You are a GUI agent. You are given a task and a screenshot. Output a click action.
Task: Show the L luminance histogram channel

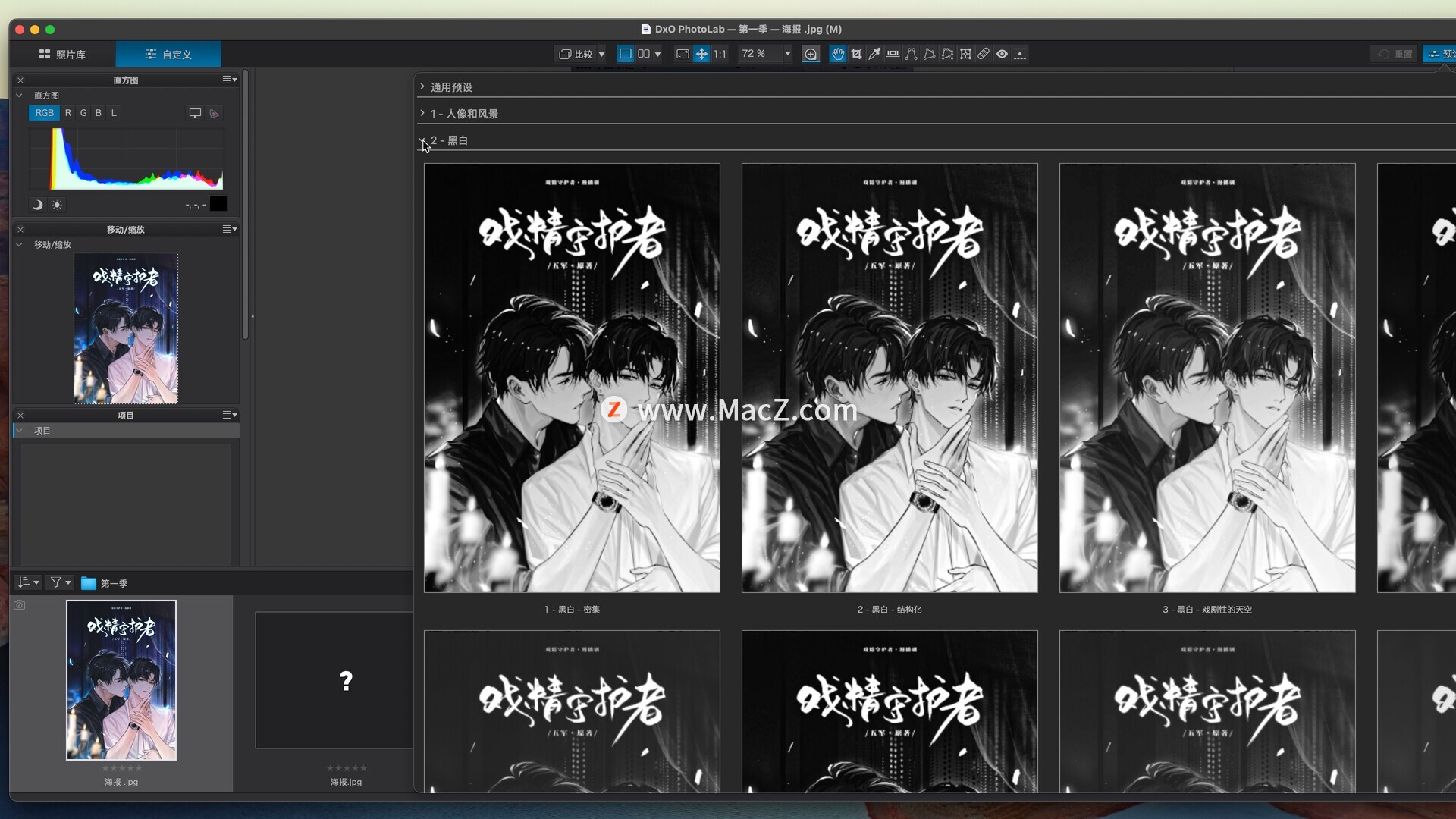click(x=114, y=113)
